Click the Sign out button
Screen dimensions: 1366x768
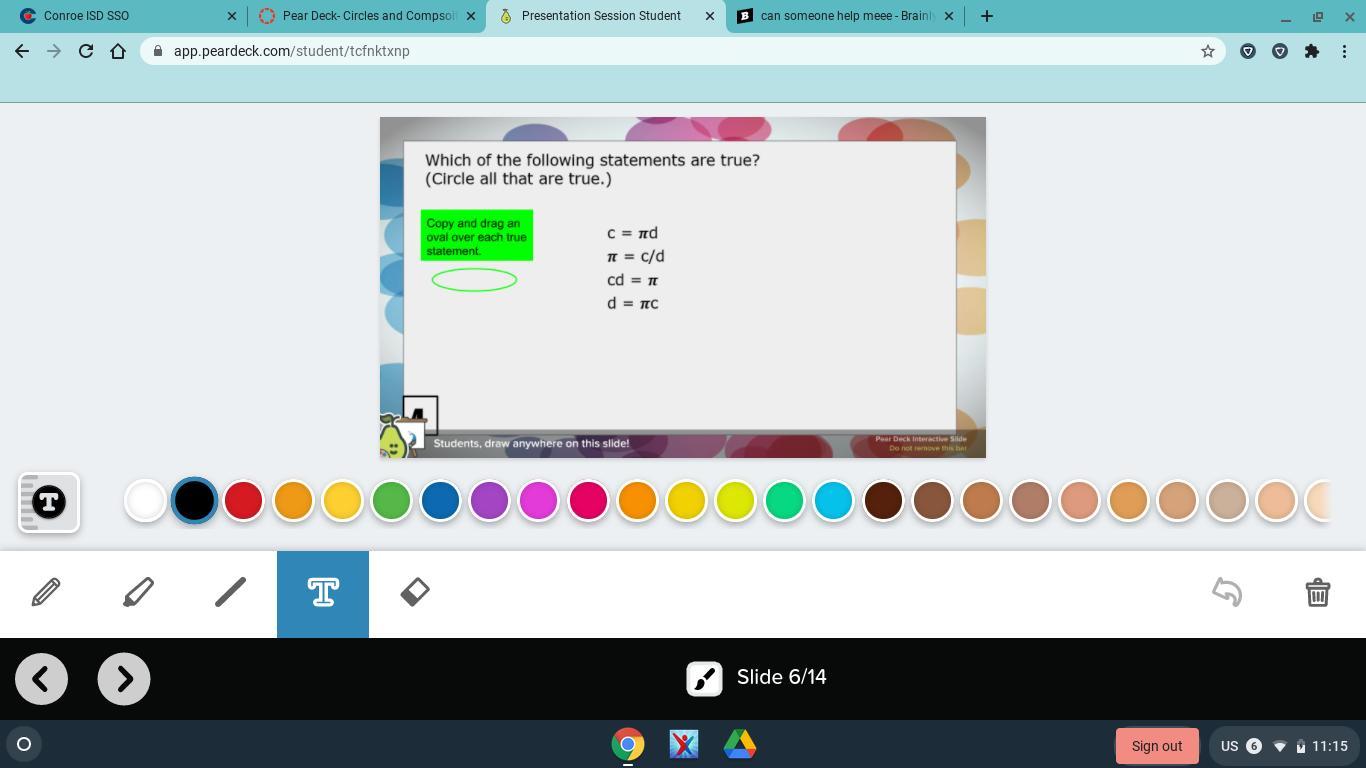1157,746
